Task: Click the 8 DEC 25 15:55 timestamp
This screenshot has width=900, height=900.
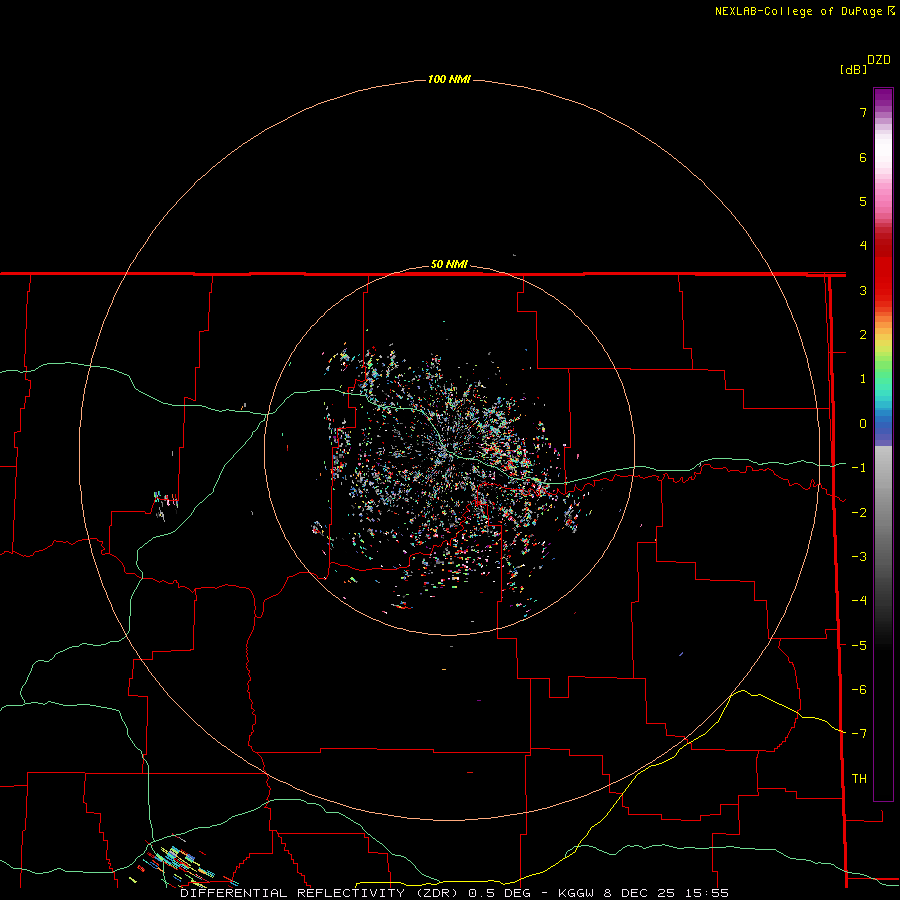Action: tap(666, 893)
